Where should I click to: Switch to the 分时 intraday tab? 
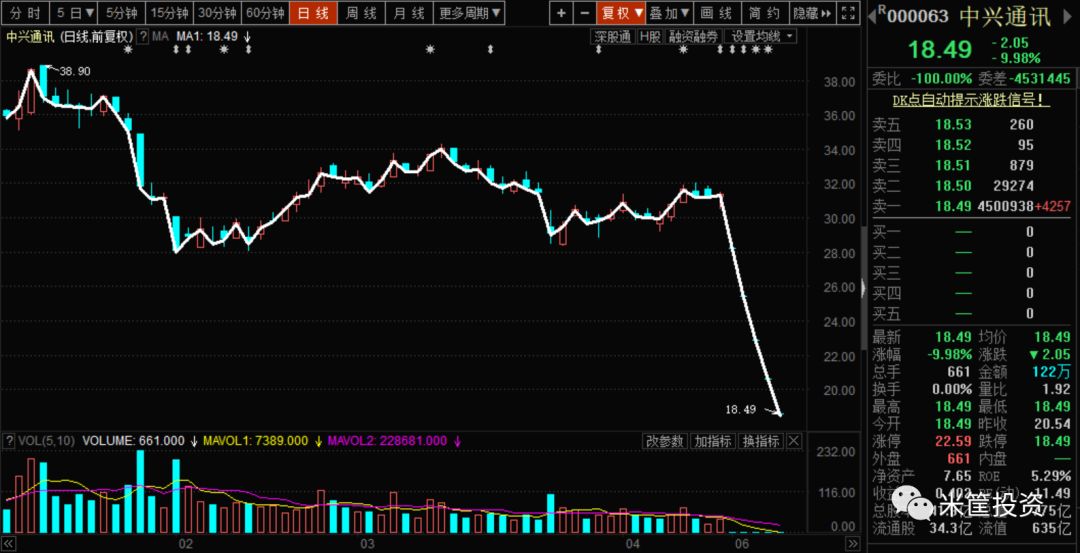coord(25,12)
